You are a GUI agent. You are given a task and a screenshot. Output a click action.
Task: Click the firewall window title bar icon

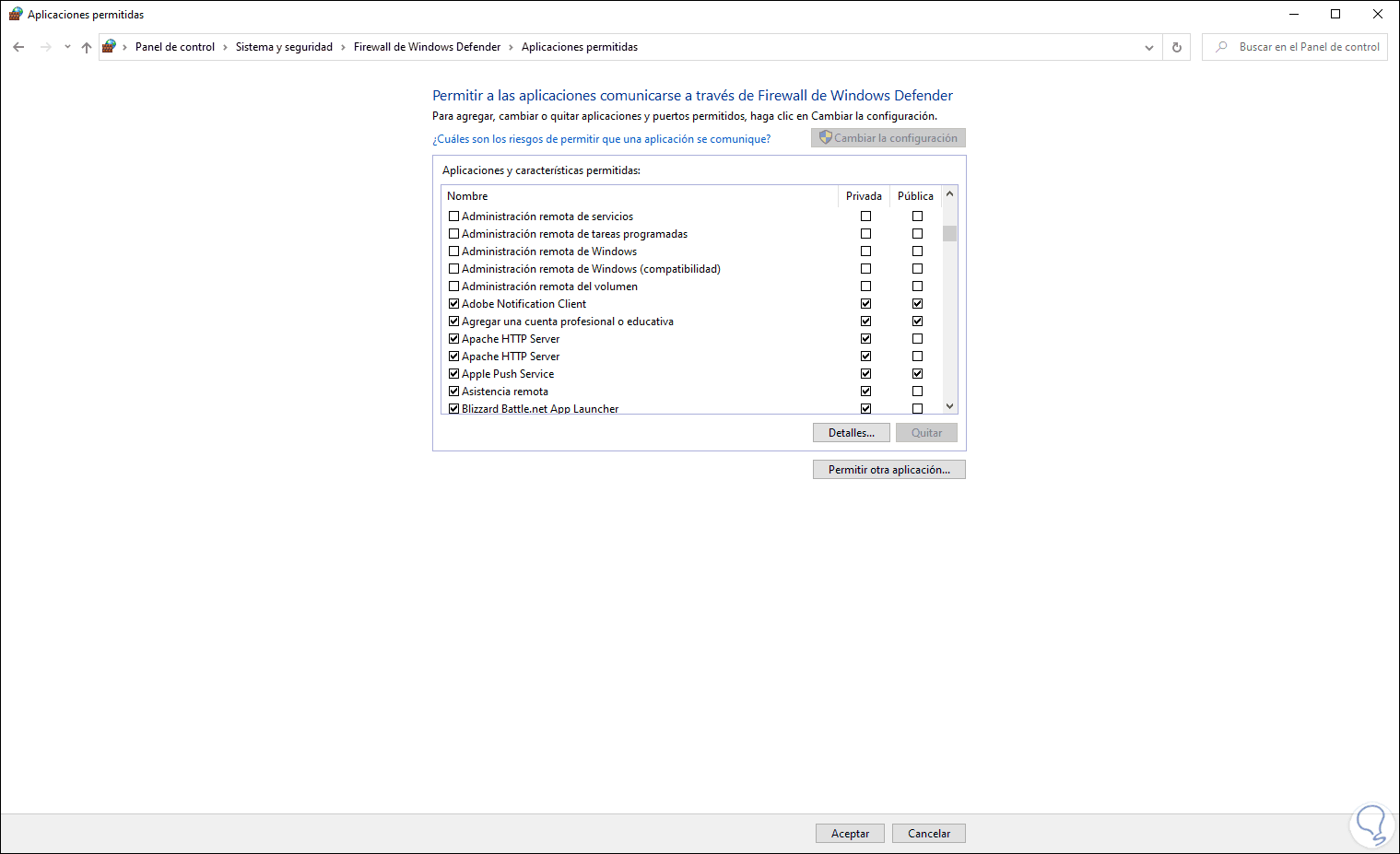pos(16,14)
